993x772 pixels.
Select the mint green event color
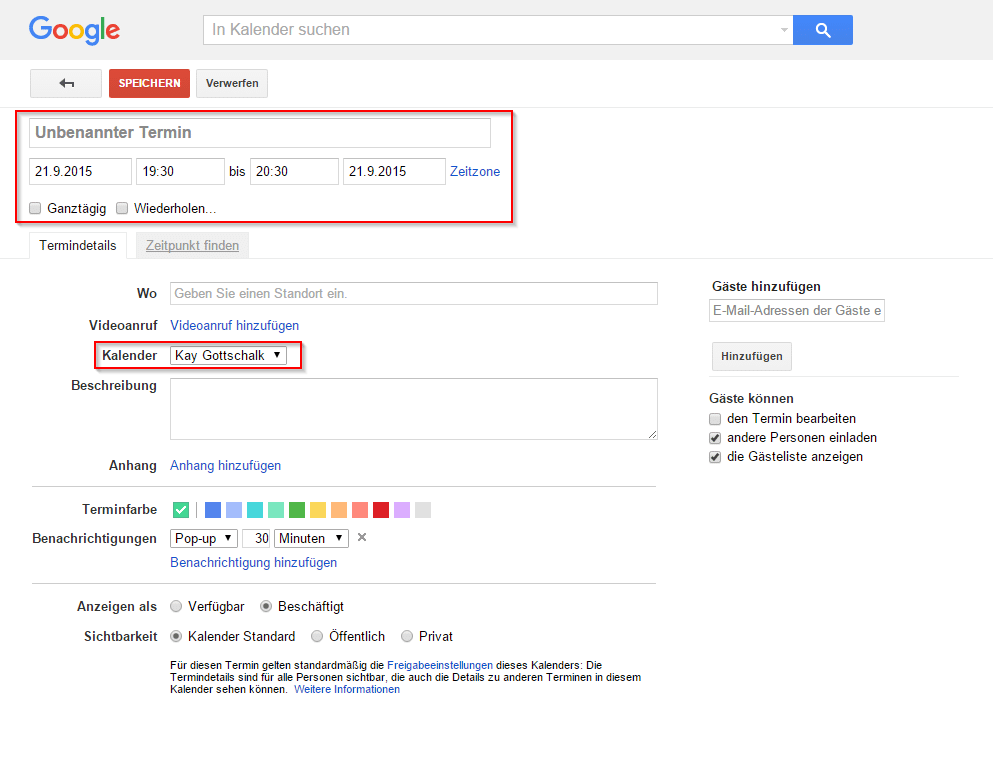275,510
